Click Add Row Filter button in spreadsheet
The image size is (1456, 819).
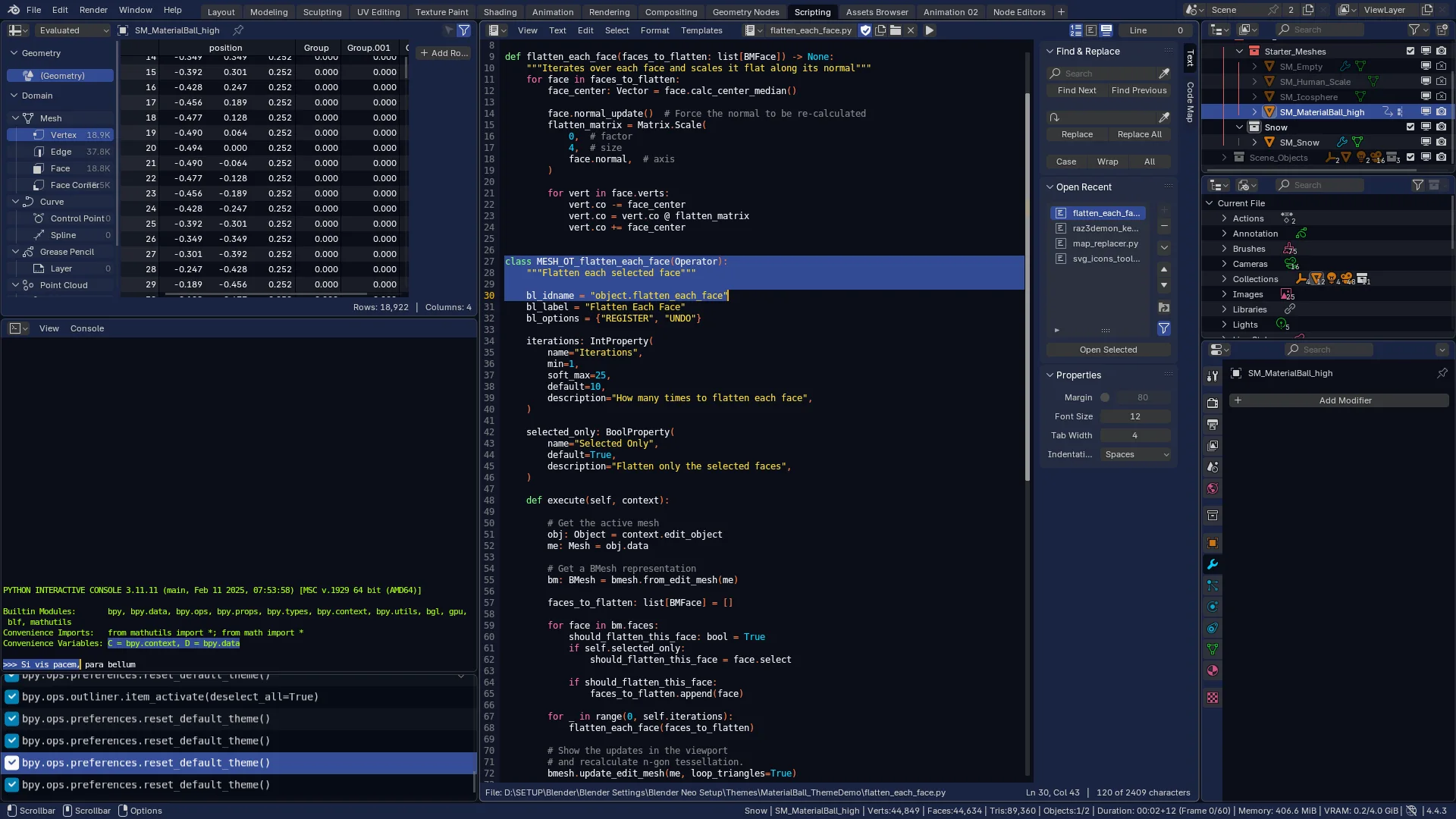pos(444,53)
